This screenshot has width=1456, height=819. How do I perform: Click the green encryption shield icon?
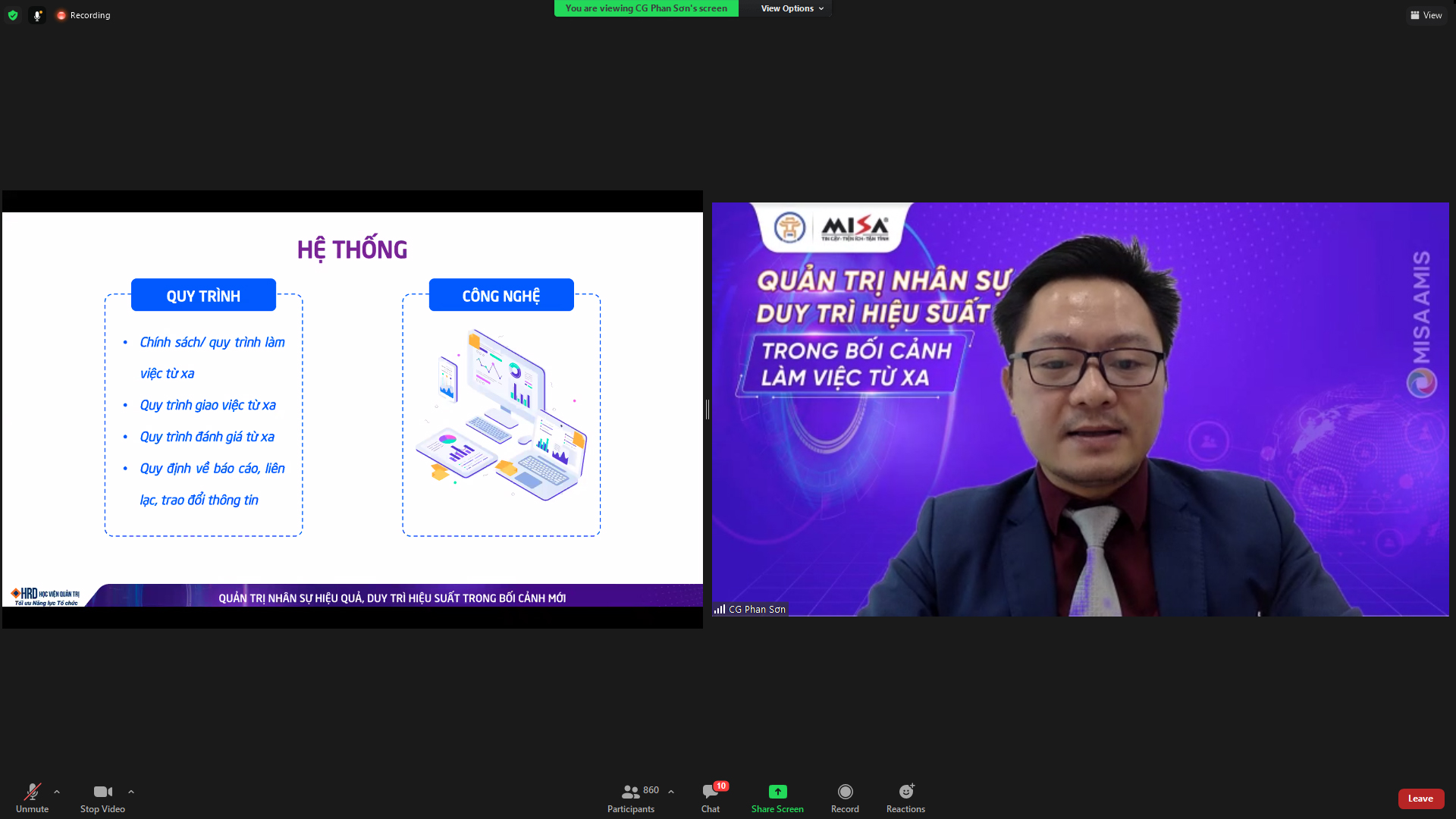13,15
